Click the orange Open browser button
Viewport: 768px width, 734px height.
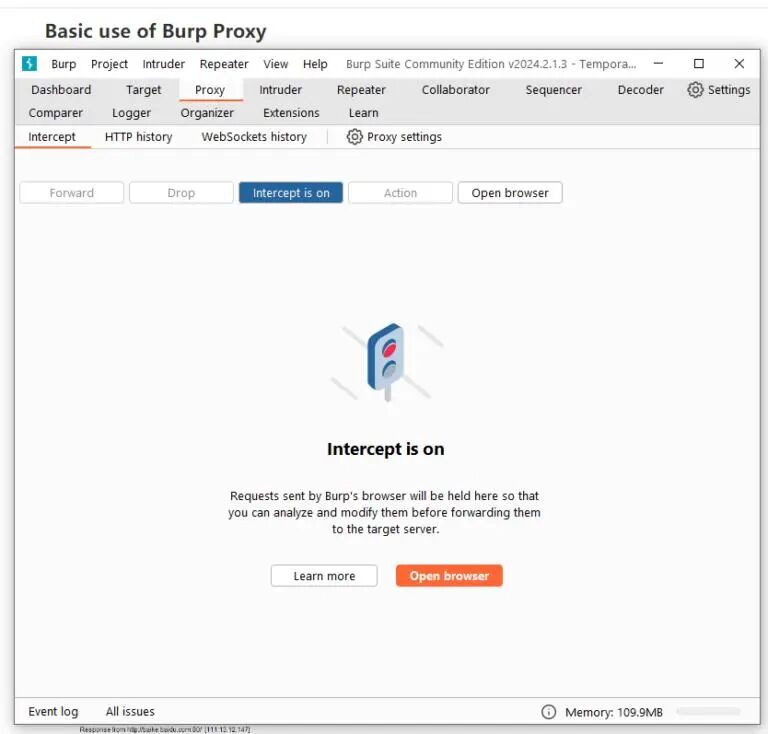(449, 576)
